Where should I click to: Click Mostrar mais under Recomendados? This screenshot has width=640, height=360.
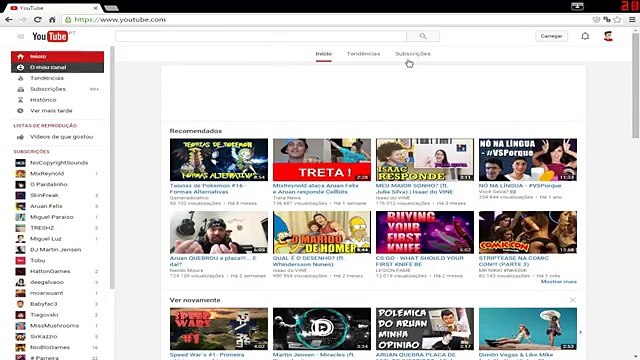[x=559, y=282]
